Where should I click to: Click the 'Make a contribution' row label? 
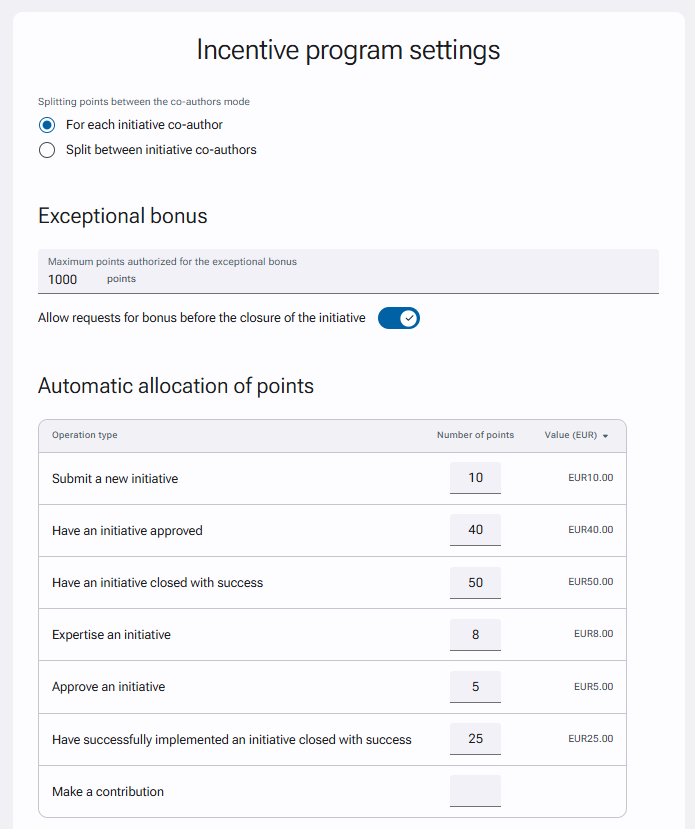(x=108, y=791)
